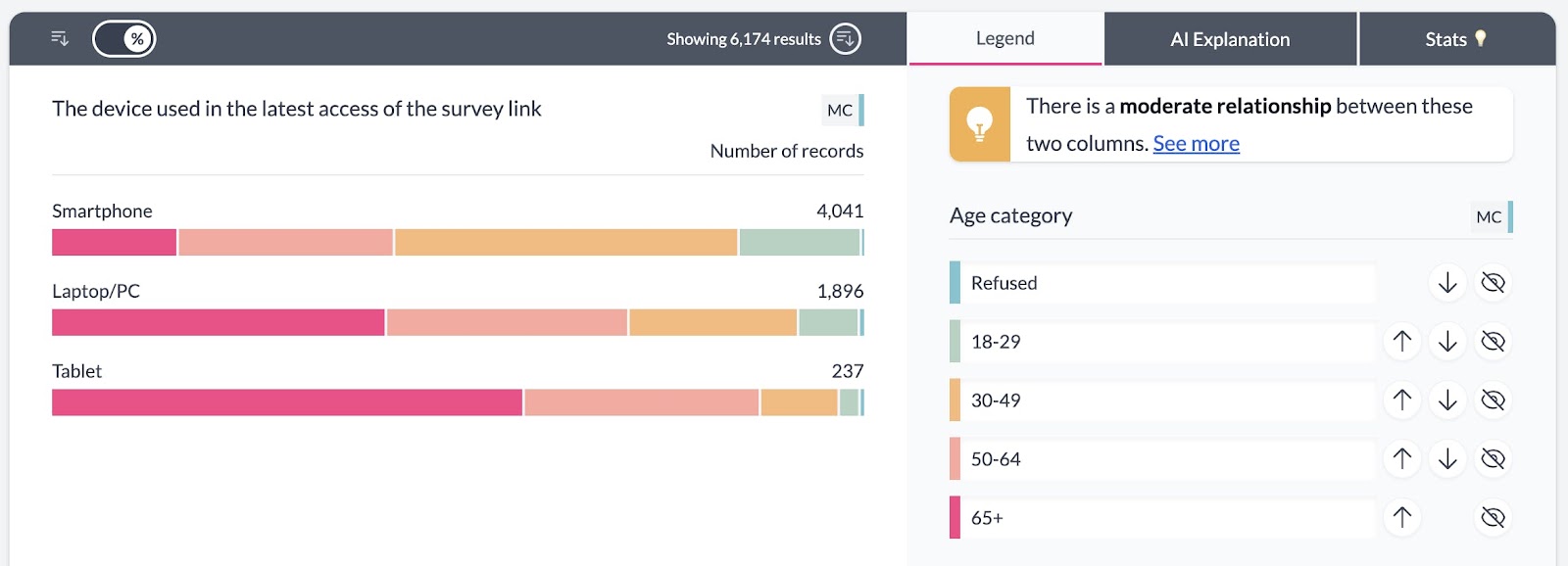The height and width of the screenshot is (566, 1568).
Task: Move 50-64 category up
Action: coord(1402,459)
